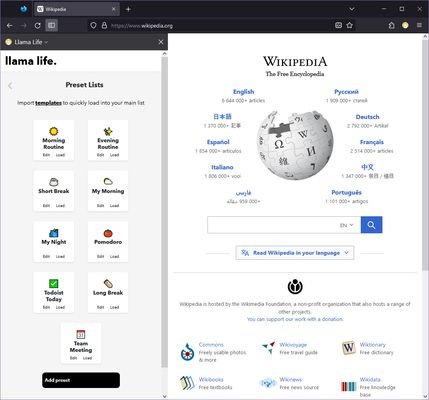The width and height of the screenshot is (429, 400).
Task: Click the Wikimedia Foundation logo
Action: (x=295, y=286)
